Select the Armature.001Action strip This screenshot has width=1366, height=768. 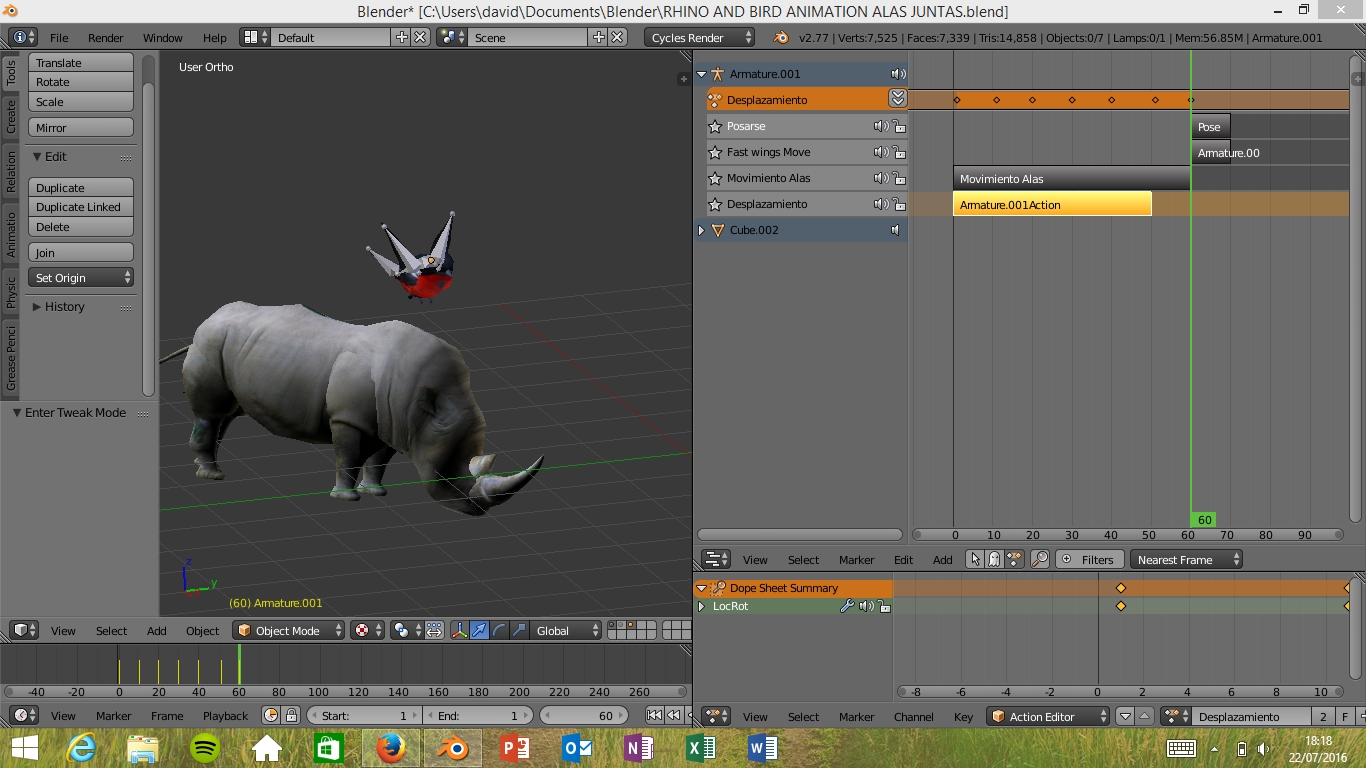pos(1051,204)
